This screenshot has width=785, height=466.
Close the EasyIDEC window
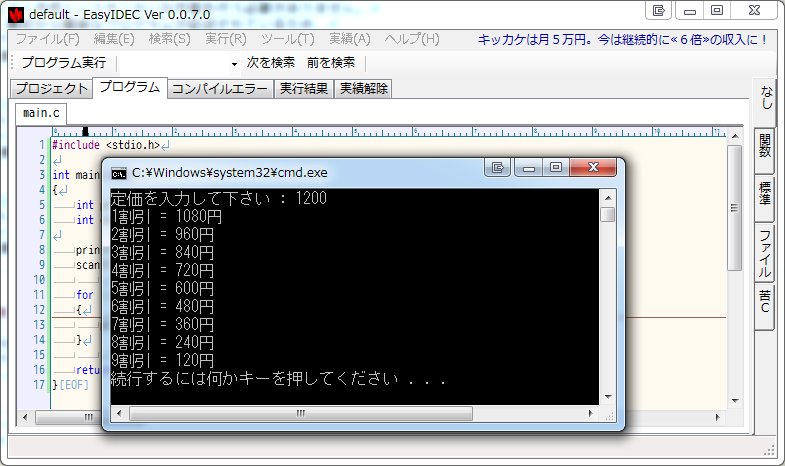click(x=754, y=10)
